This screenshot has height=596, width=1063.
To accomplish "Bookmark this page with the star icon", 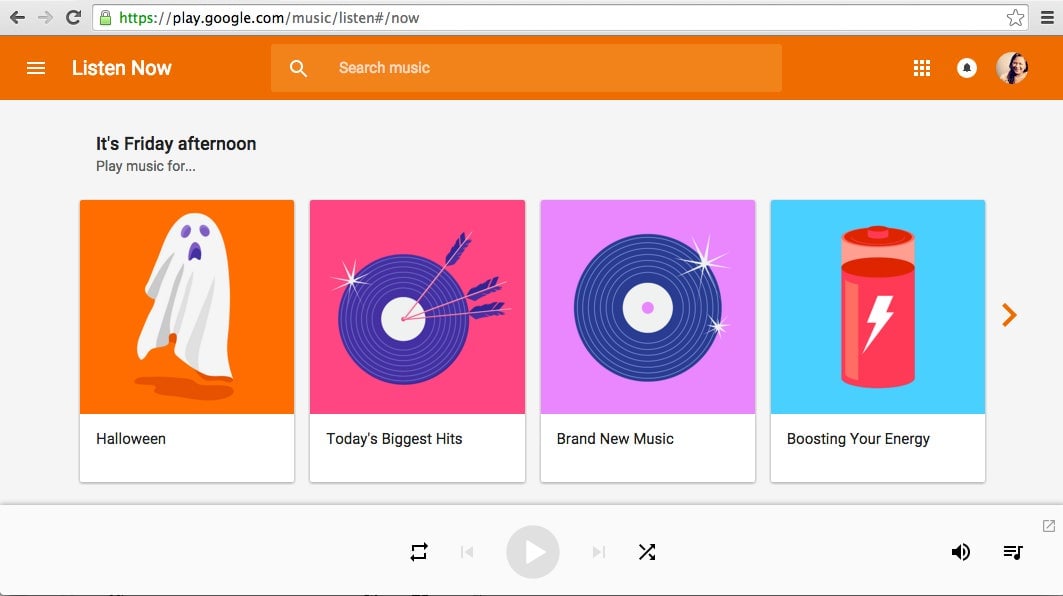I will pyautogui.click(x=1015, y=18).
